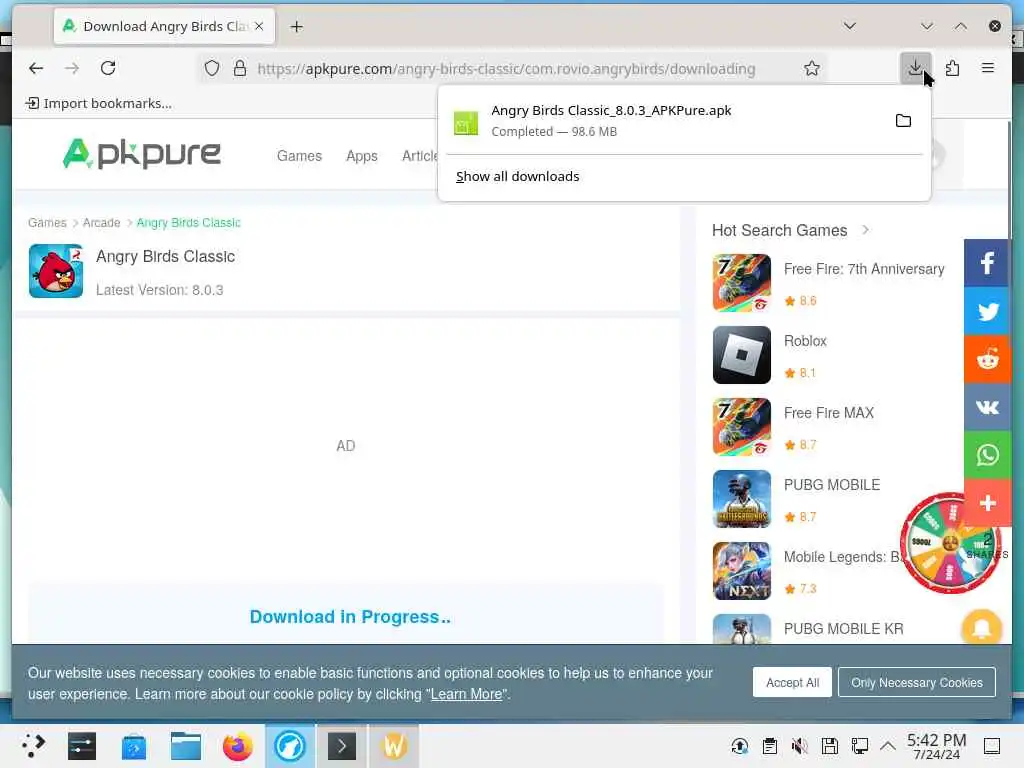
Task: Choose Only Necessary Cookies
Action: pyautogui.click(x=916, y=682)
